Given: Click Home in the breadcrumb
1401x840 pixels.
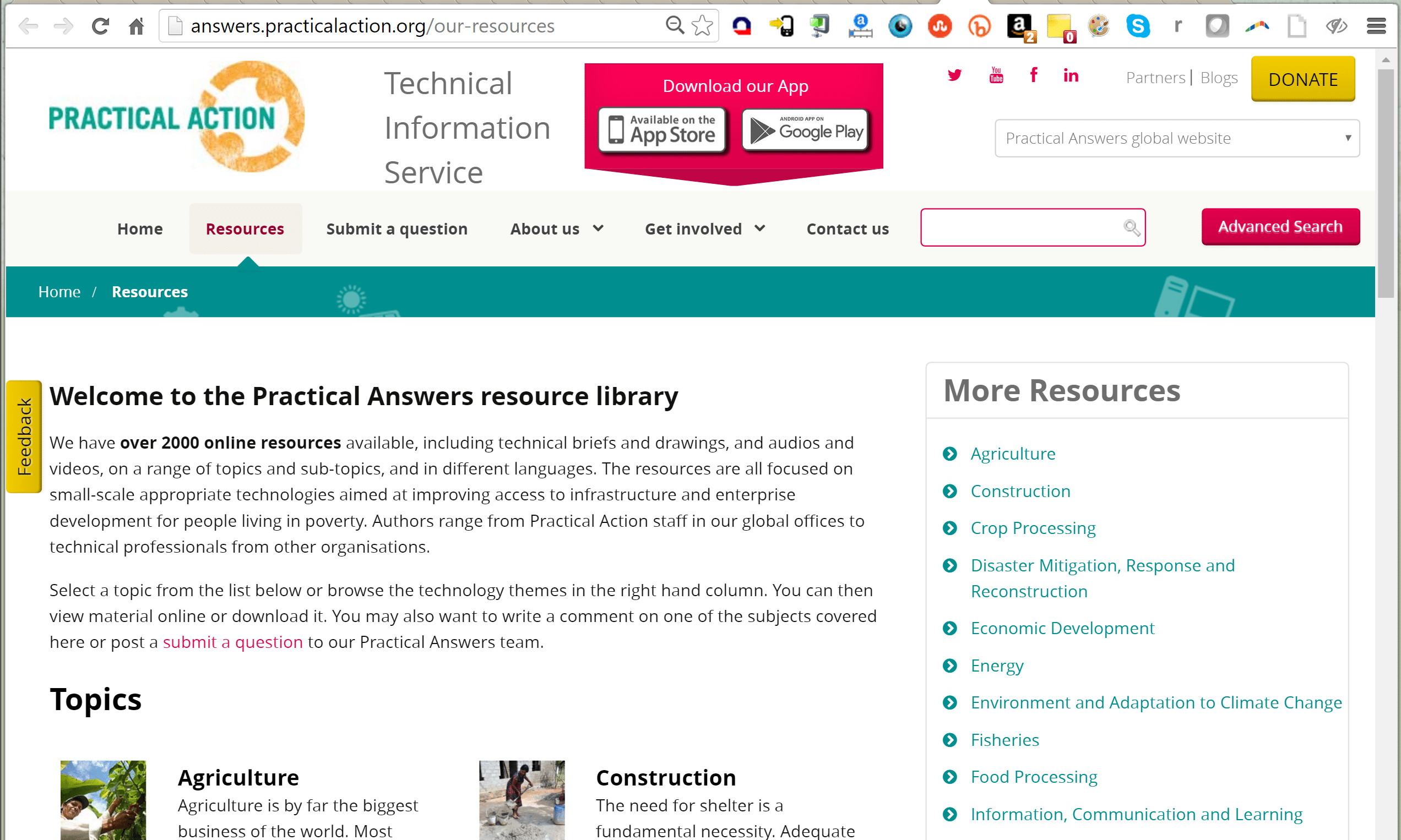Looking at the screenshot, I should pyautogui.click(x=59, y=292).
